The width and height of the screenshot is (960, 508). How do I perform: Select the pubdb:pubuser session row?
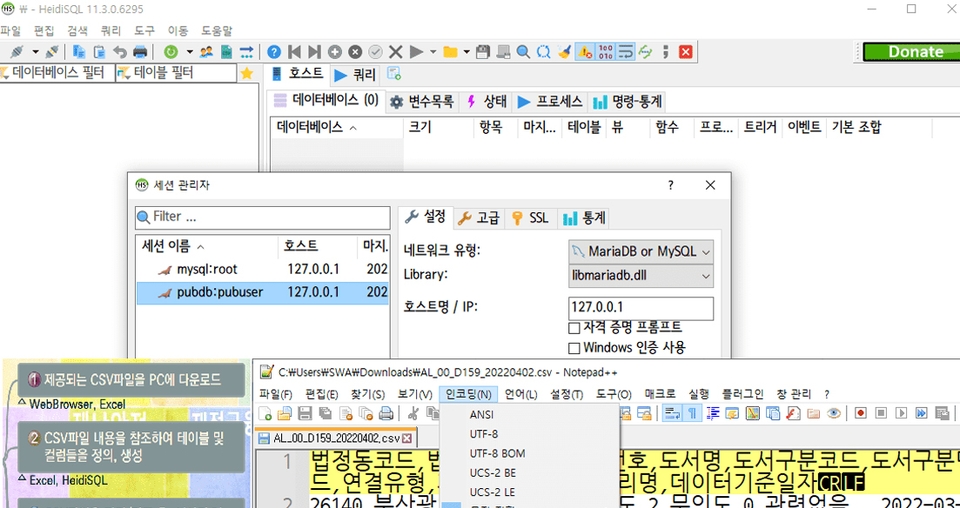[x=262, y=293]
